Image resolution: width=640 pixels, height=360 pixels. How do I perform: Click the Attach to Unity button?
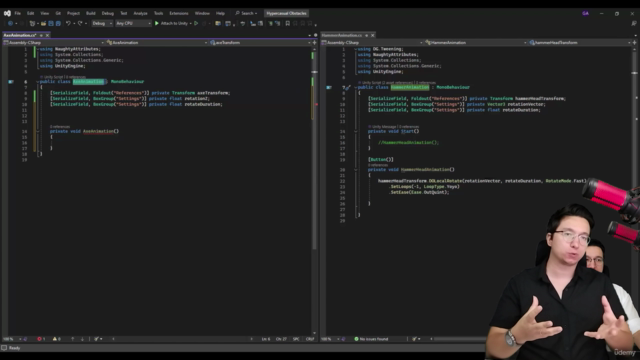[171, 24]
